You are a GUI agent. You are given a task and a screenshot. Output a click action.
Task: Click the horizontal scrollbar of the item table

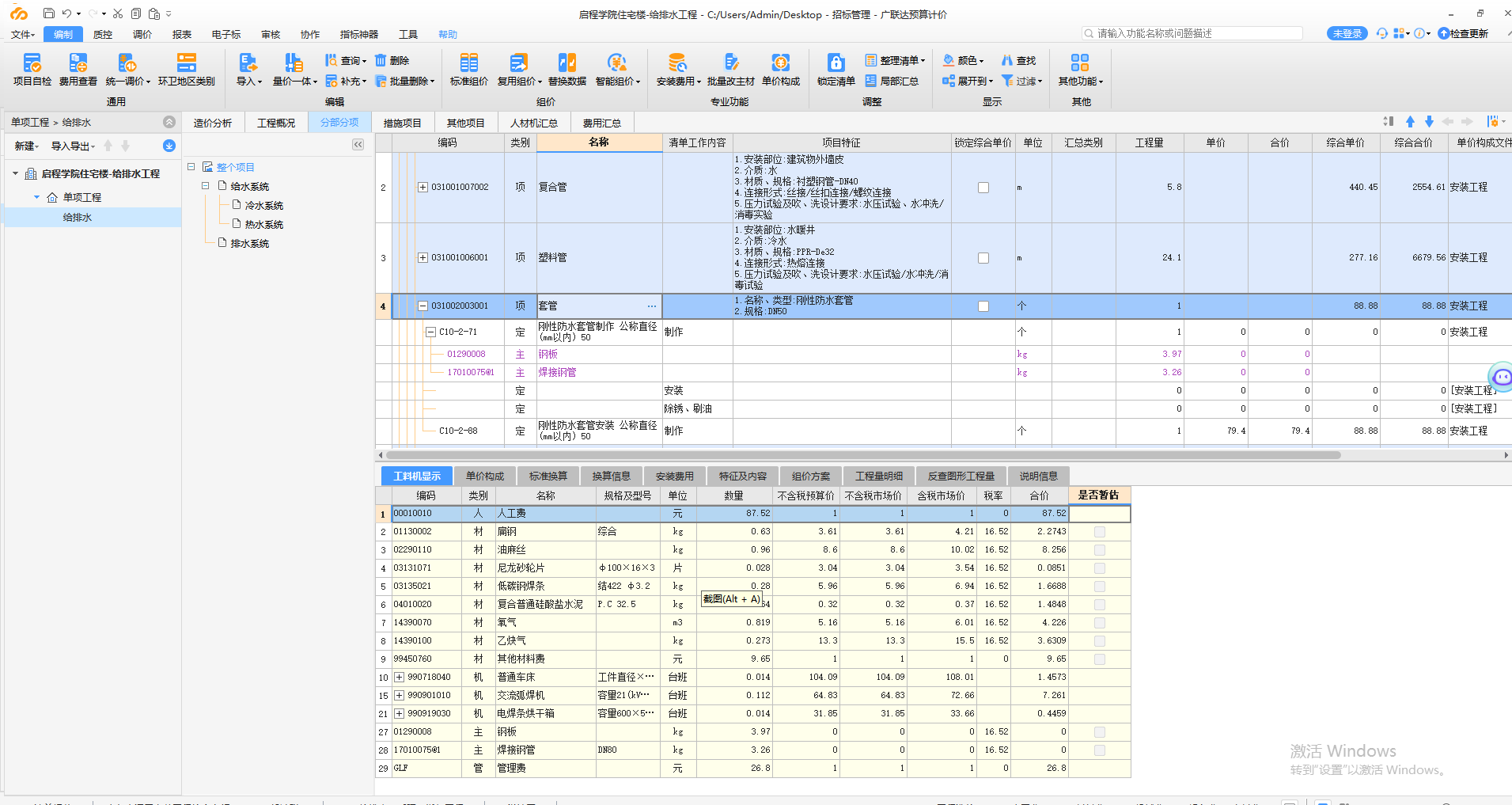coord(862,455)
